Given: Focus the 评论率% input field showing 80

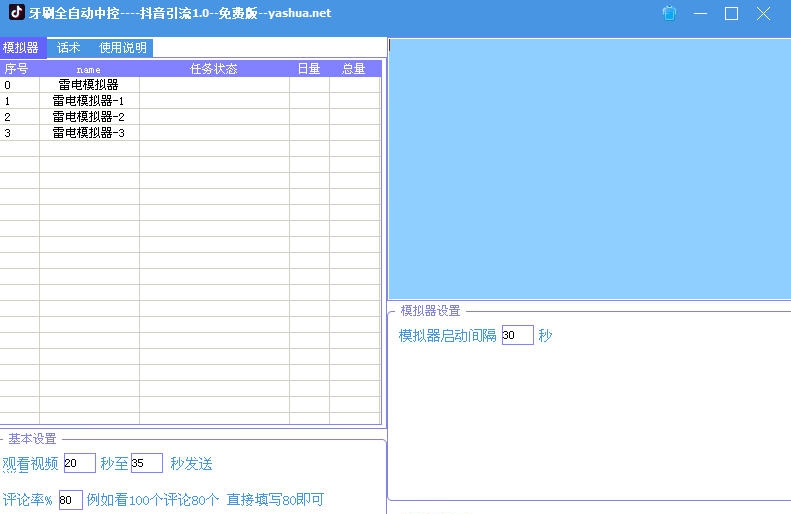Looking at the screenshot, I should coord(71,500).
